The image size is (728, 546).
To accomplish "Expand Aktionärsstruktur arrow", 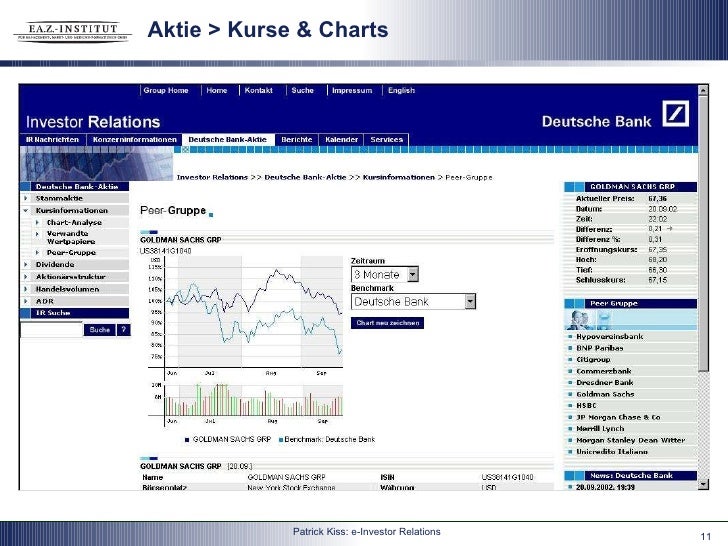I will coord(26,277).
